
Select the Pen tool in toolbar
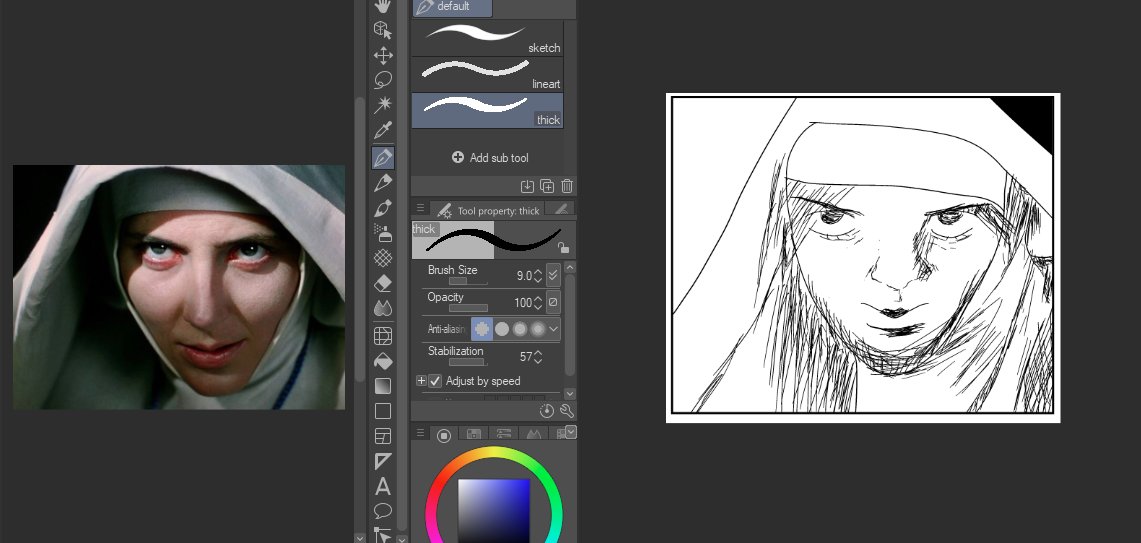383,158
